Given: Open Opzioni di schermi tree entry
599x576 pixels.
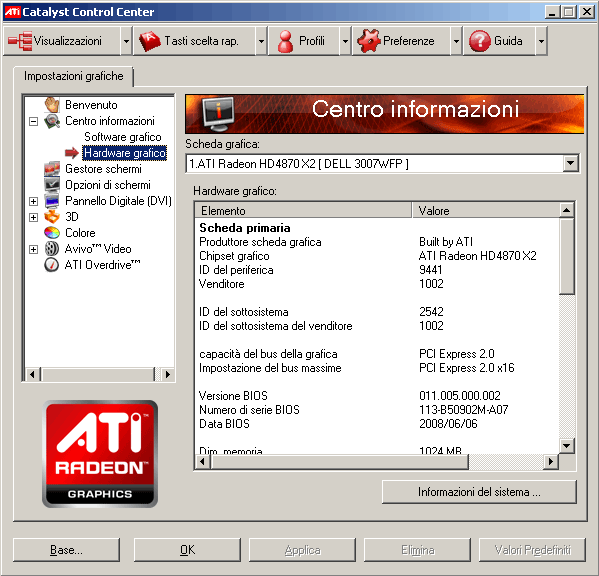Looking at the screenshot, I should point(108,184).
